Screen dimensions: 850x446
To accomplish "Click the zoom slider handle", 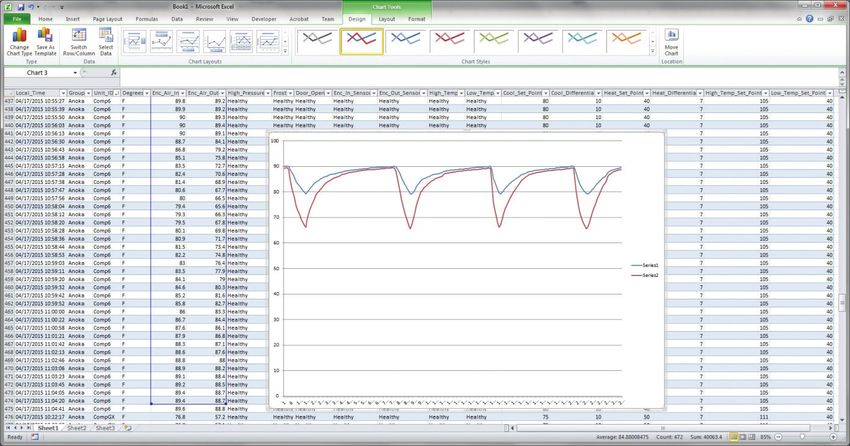I will point(802,437).
